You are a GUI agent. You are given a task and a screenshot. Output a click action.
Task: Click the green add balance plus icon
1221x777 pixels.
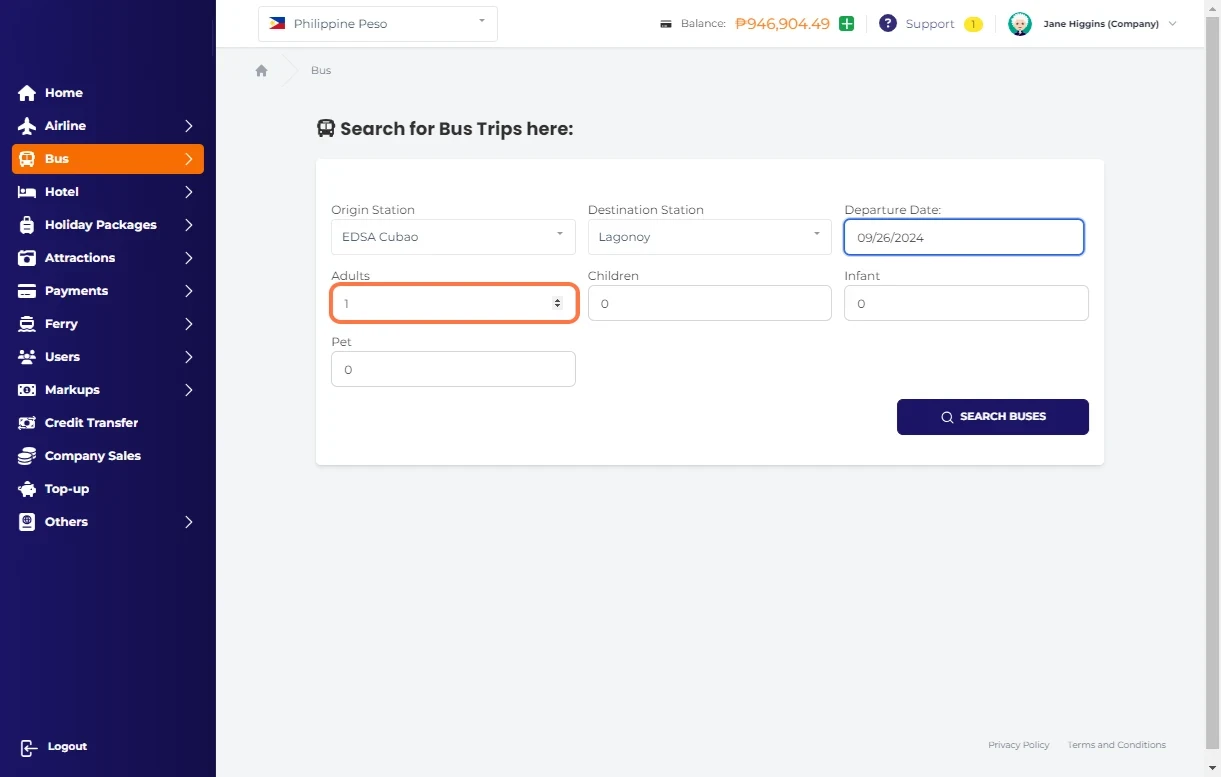point(847,24)
